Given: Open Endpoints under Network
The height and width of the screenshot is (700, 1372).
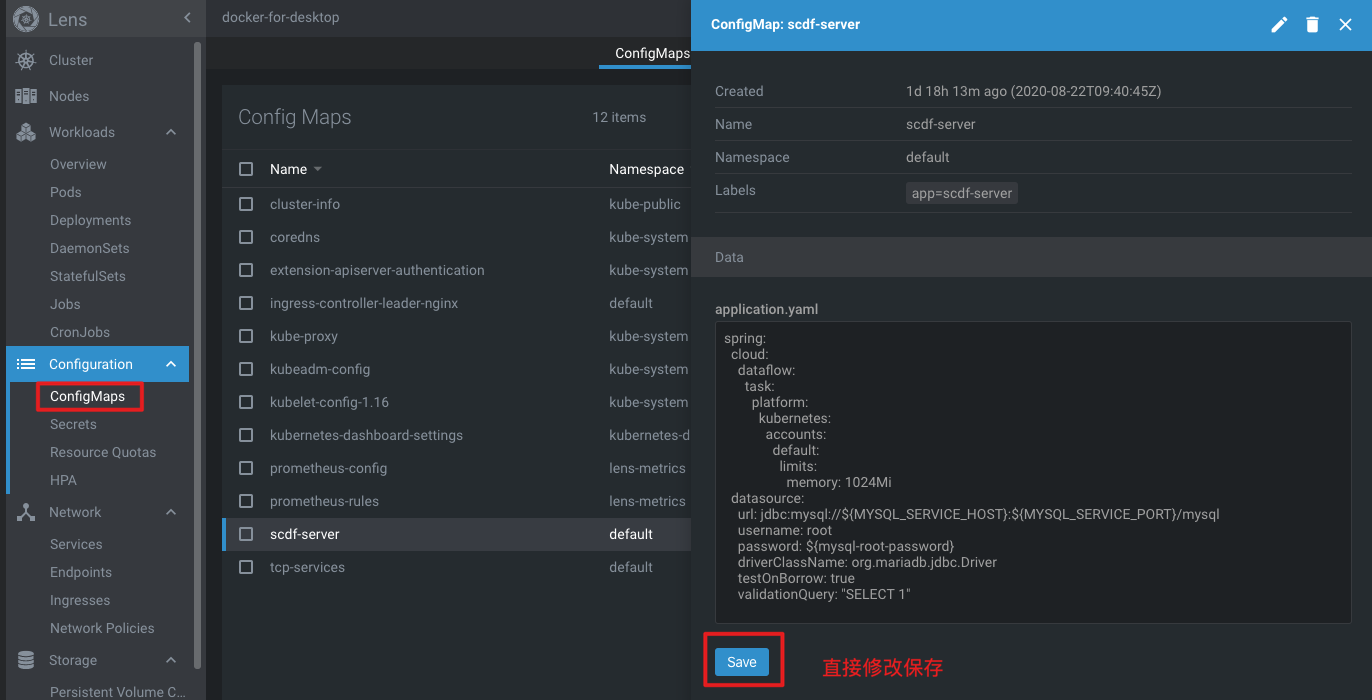Looking at the screenshot, I should (81, 572).
